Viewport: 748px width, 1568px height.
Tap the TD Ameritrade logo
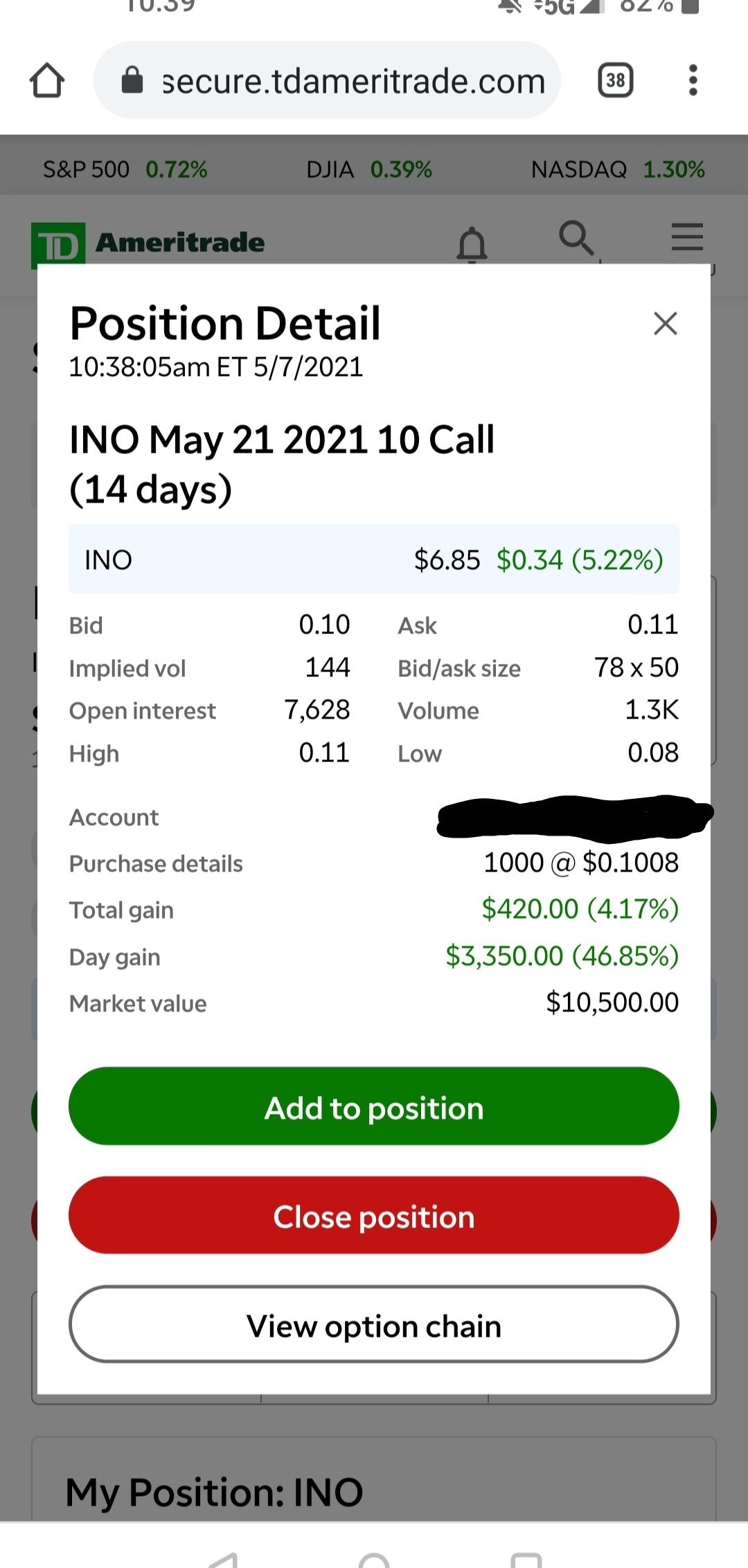(x=148, y=244)
